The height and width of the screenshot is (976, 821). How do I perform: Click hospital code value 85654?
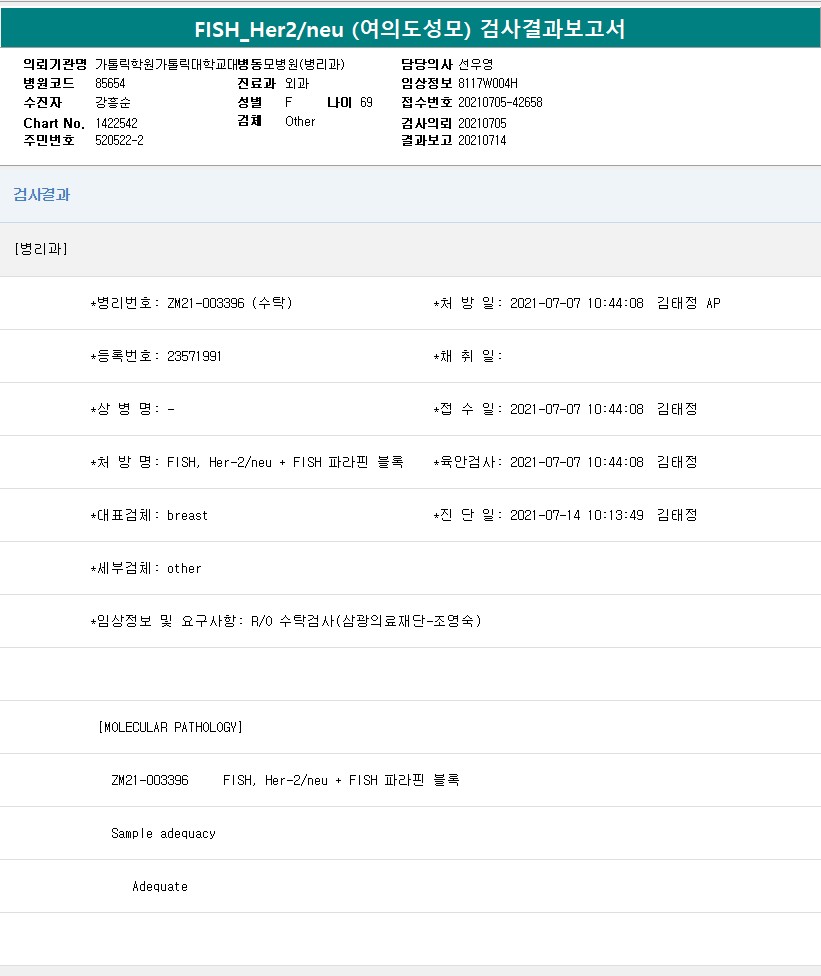(110, 83)
